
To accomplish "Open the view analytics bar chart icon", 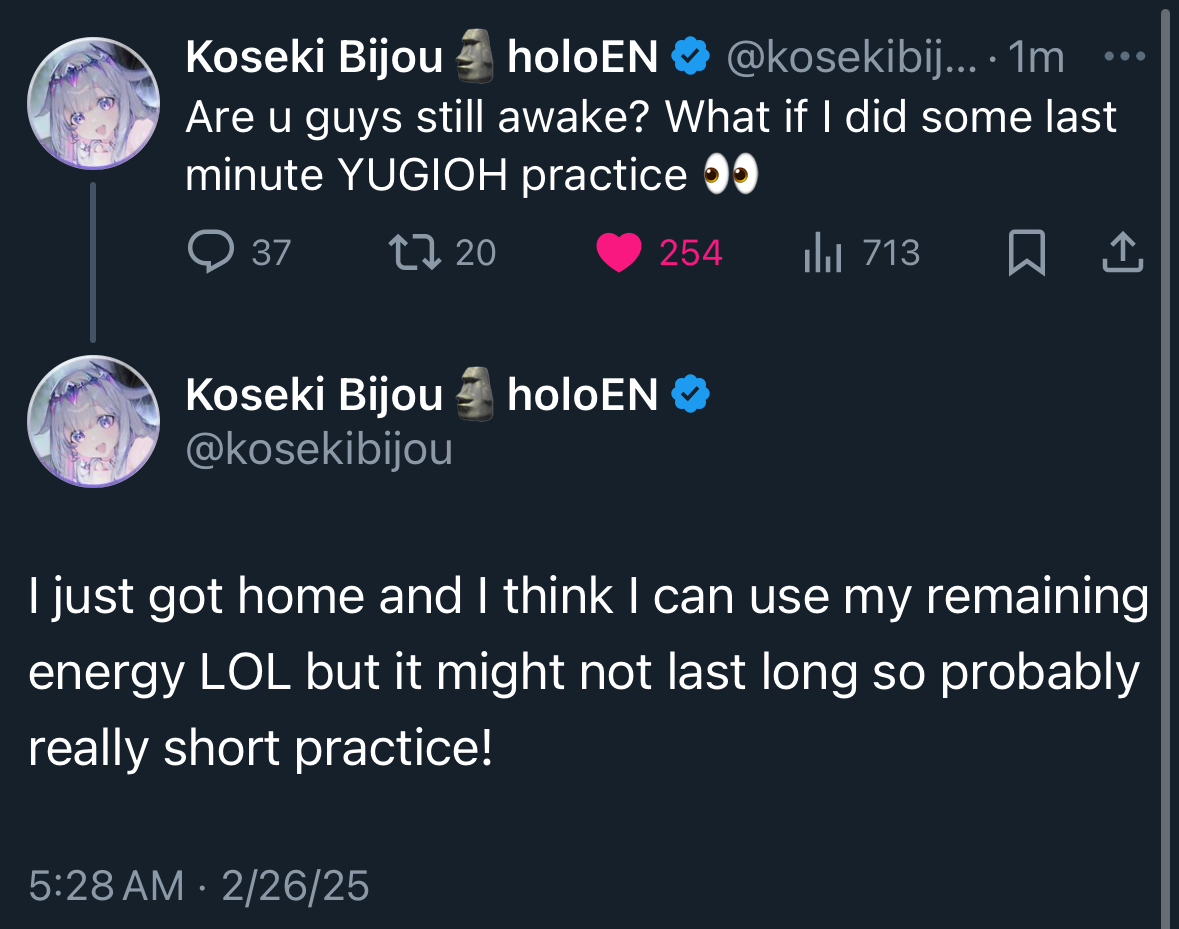I will click(x=824, y=252).
